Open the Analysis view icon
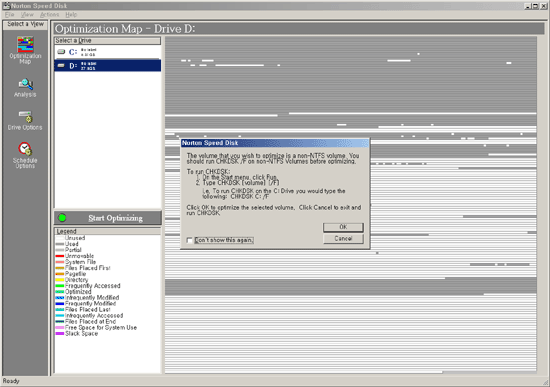Image resolution: width=550 pixels, height=387 pixels. pyautogui.click(x=25, y=84)
